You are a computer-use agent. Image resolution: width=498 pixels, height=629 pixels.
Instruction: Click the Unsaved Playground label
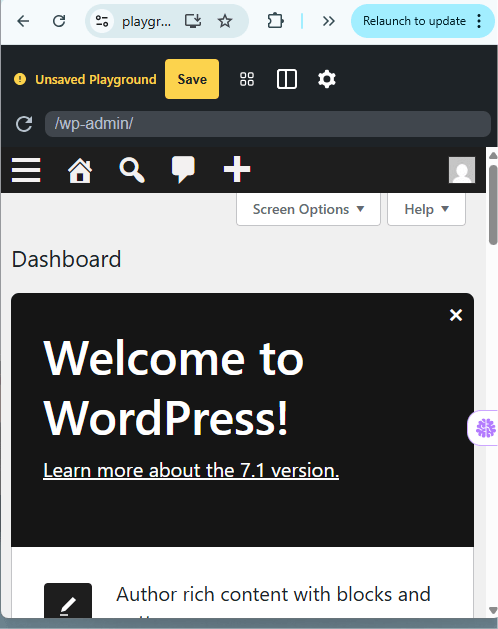coord(96,79)
